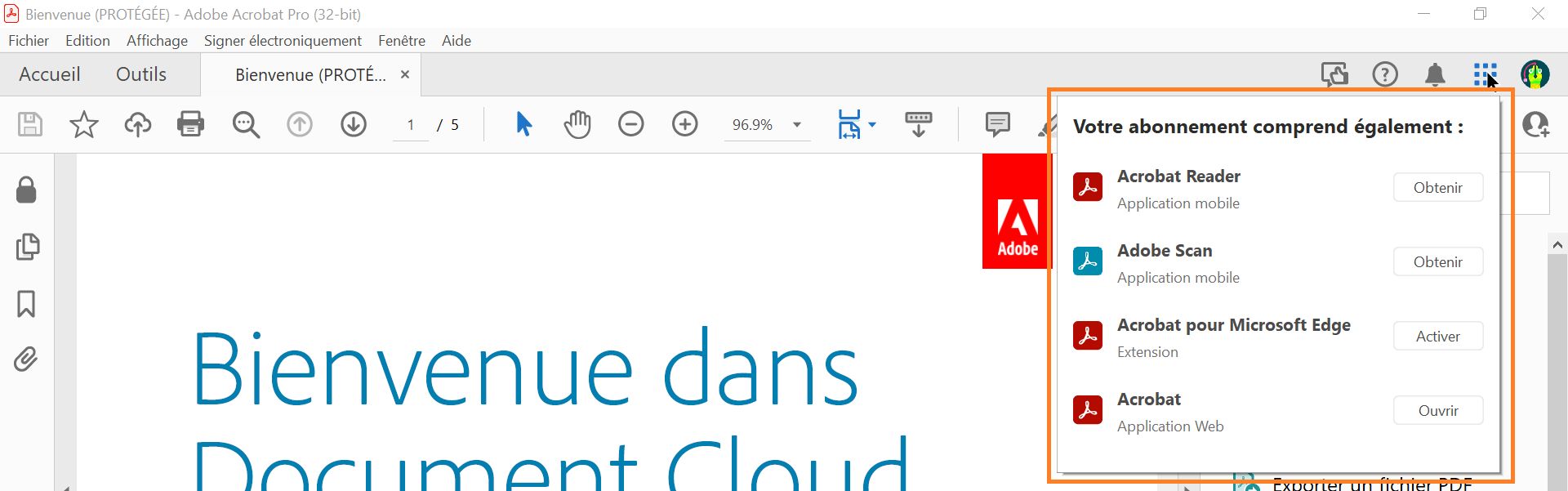1568x491 pixels.
Task: Switch to the Outils tab
Action: (x=141, y=74)
